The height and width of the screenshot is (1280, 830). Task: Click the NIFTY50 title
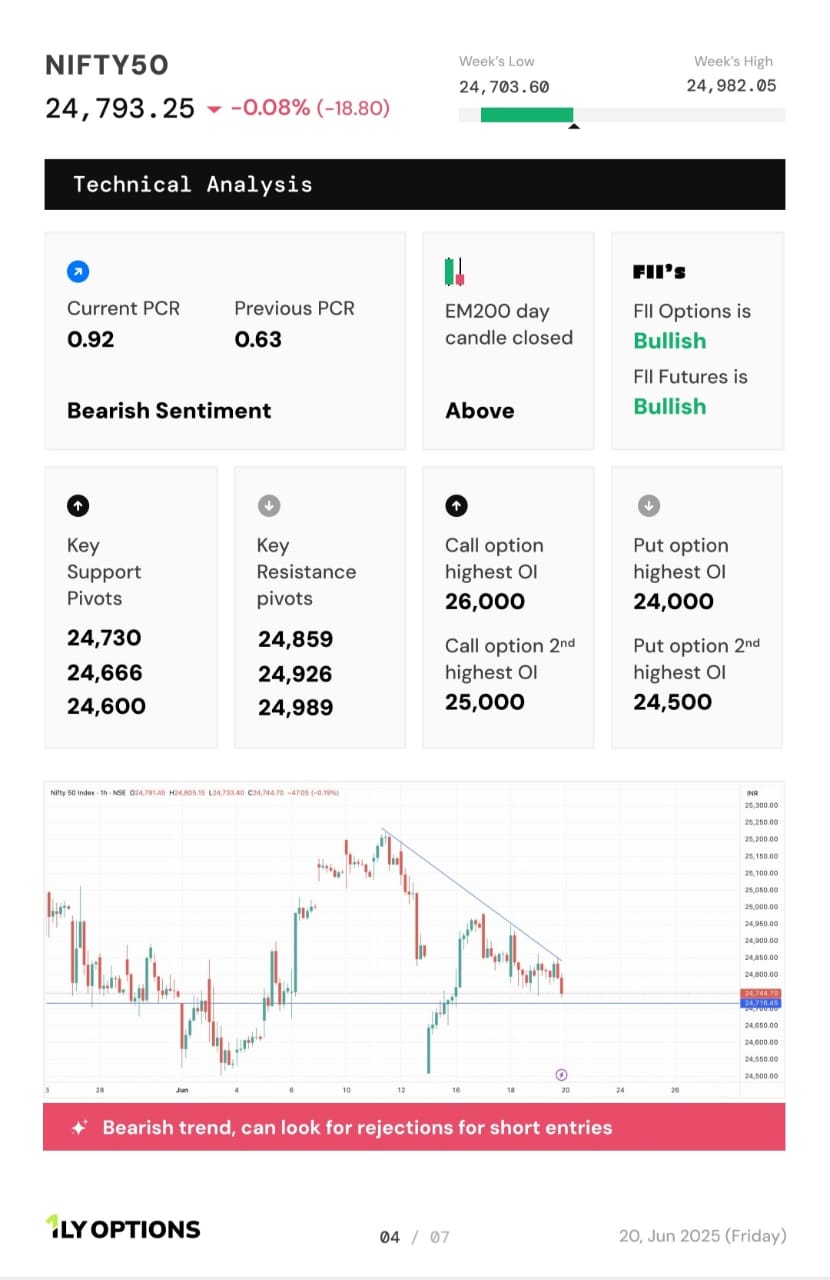[x=107, y=65]
